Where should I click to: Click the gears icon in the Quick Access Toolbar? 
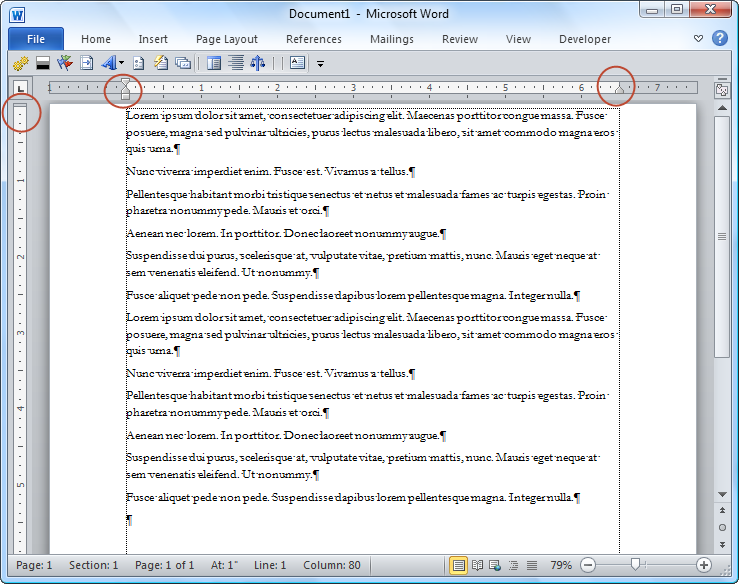click(x=21, y=63)
